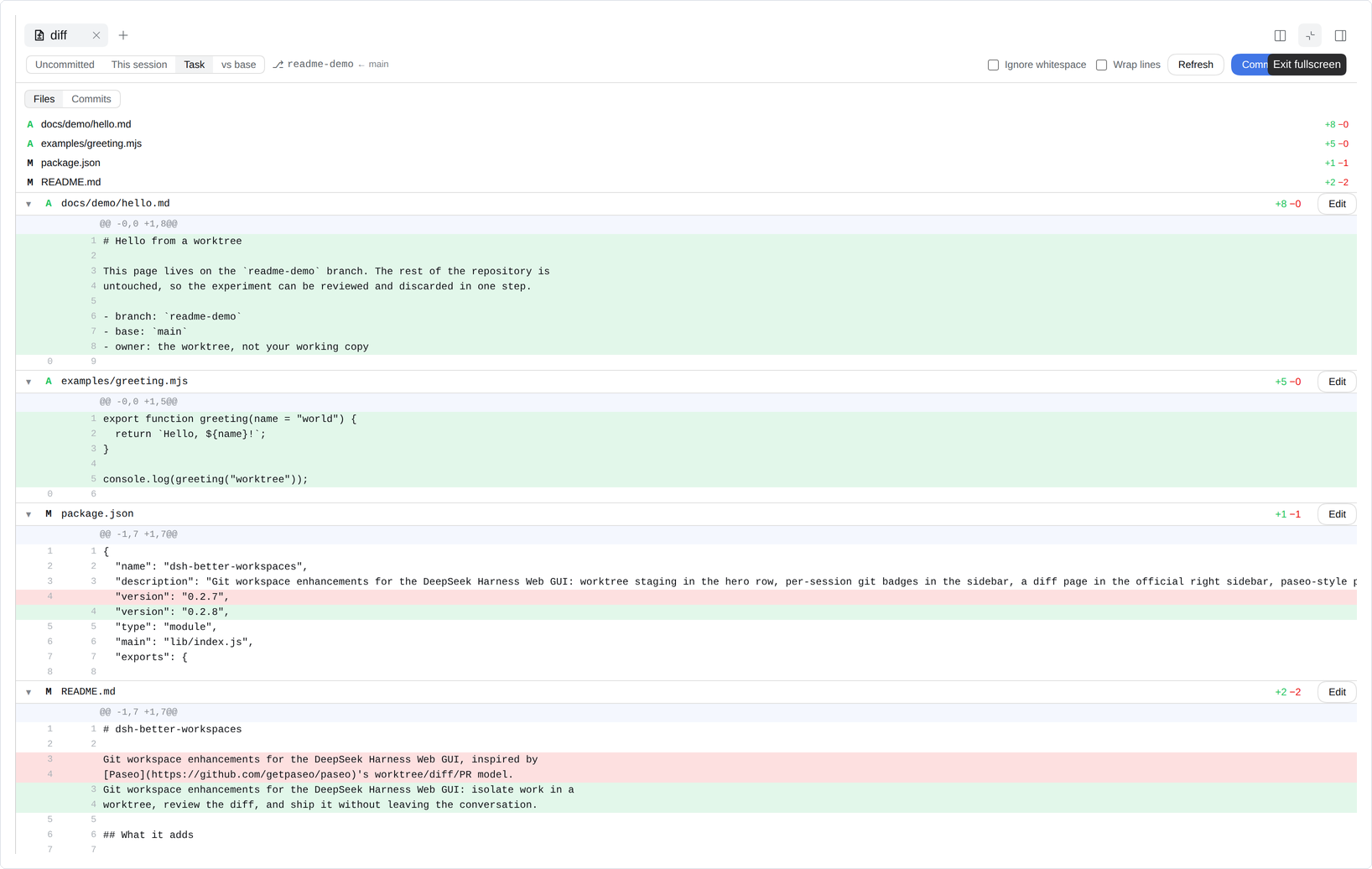Select the Task view tab
This screenshot has width=1372, height=869.
coord(194,65)
